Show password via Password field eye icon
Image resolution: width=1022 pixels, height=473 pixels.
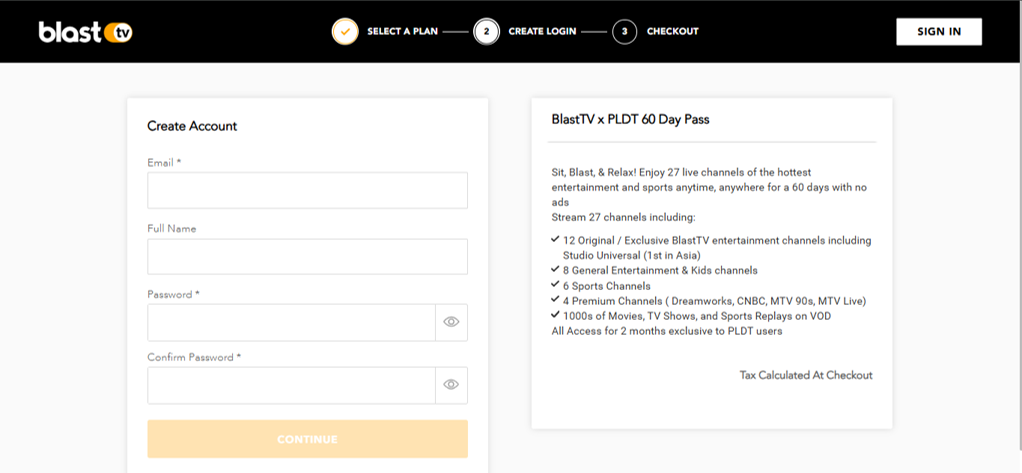tap(452, 322)
